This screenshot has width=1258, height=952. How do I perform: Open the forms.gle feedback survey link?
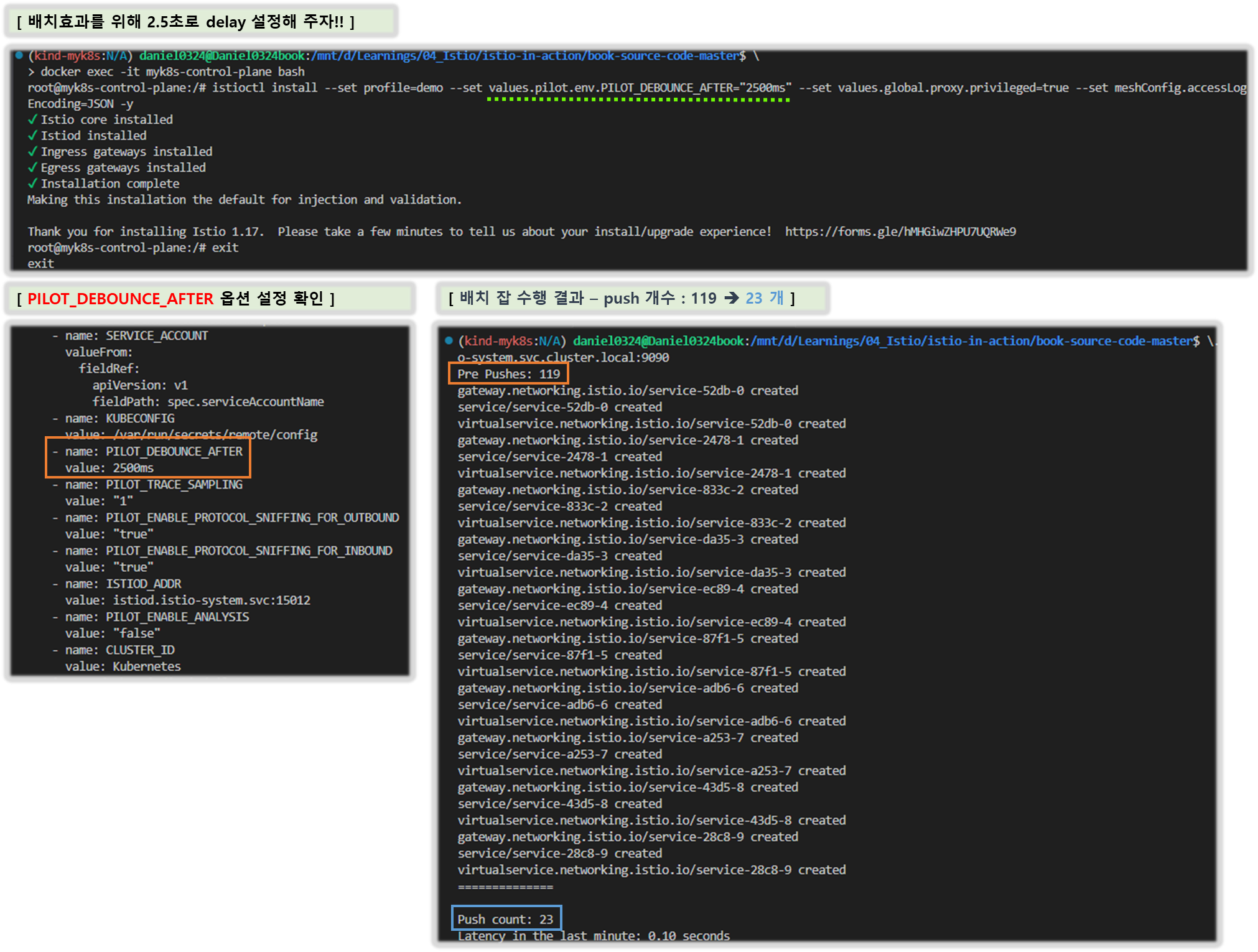click(900, 231)
